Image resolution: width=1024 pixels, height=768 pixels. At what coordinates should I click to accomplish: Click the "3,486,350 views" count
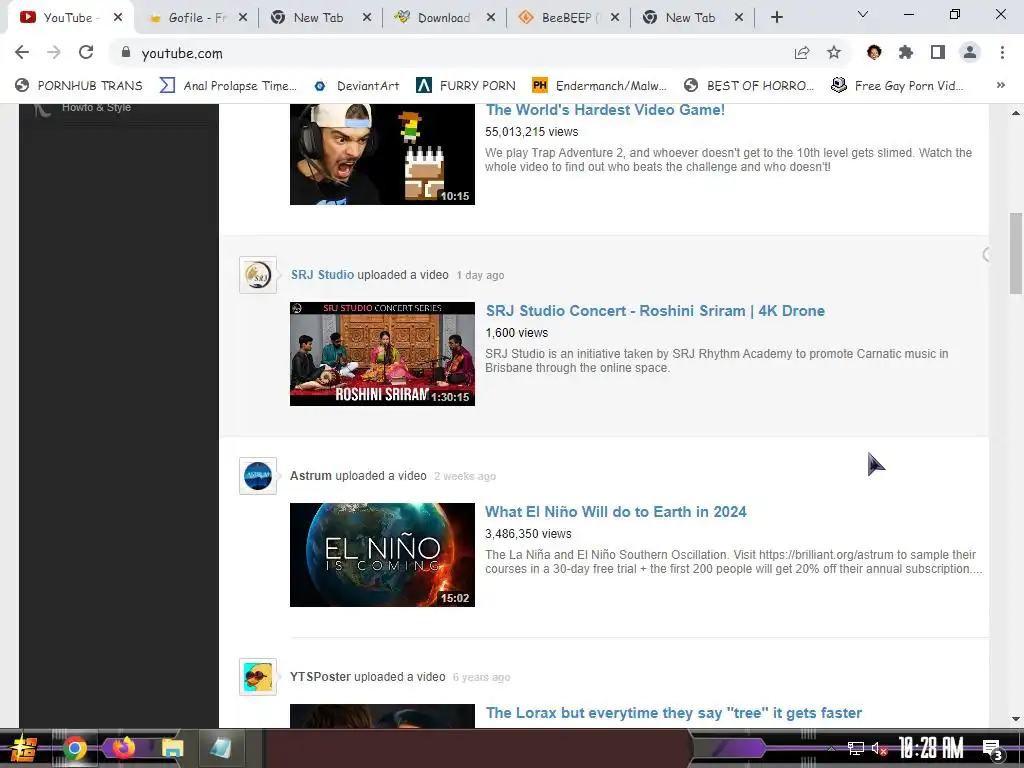tap(528, 534)
